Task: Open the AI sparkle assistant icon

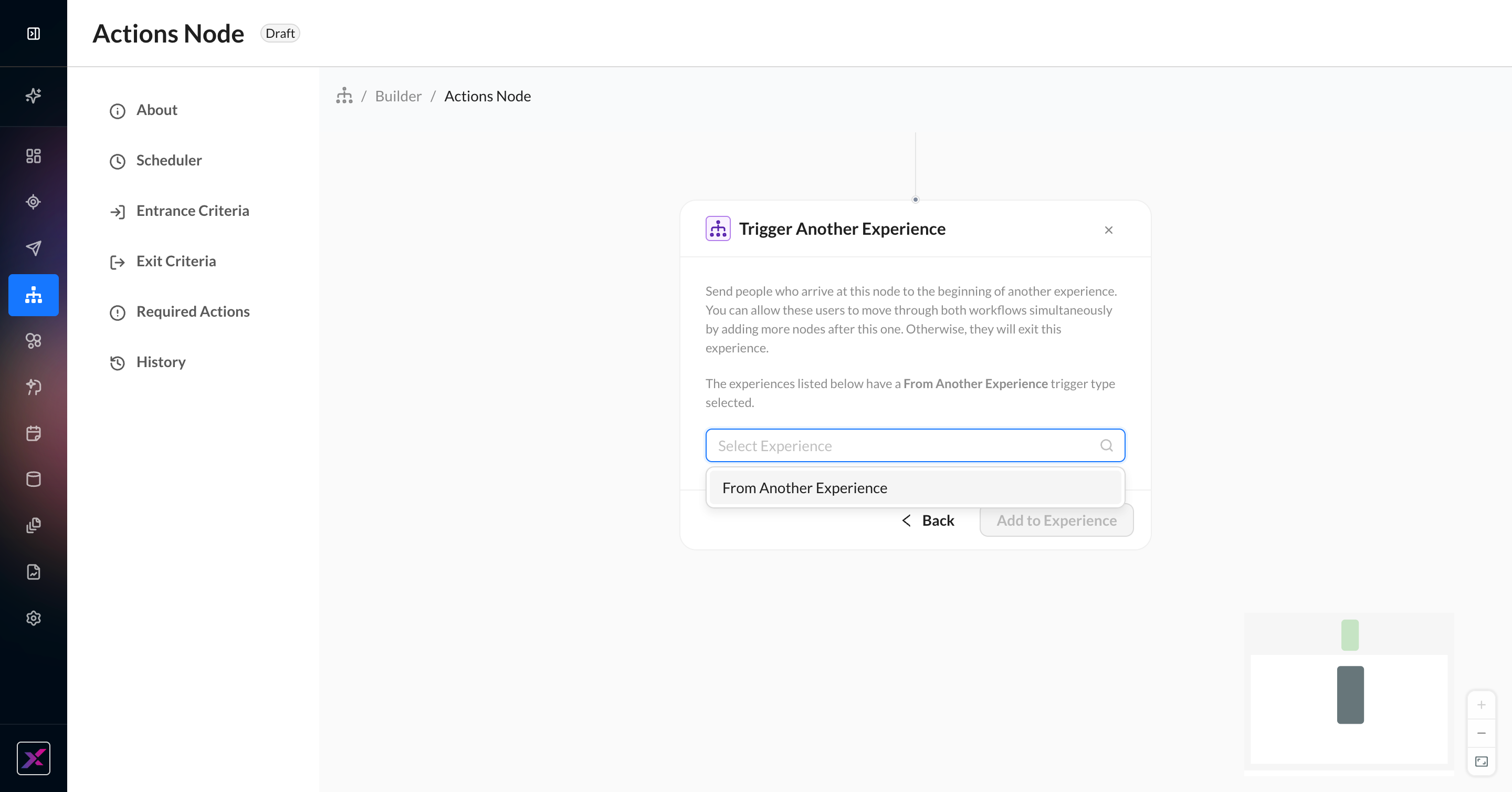Action: tap(34, 95)
